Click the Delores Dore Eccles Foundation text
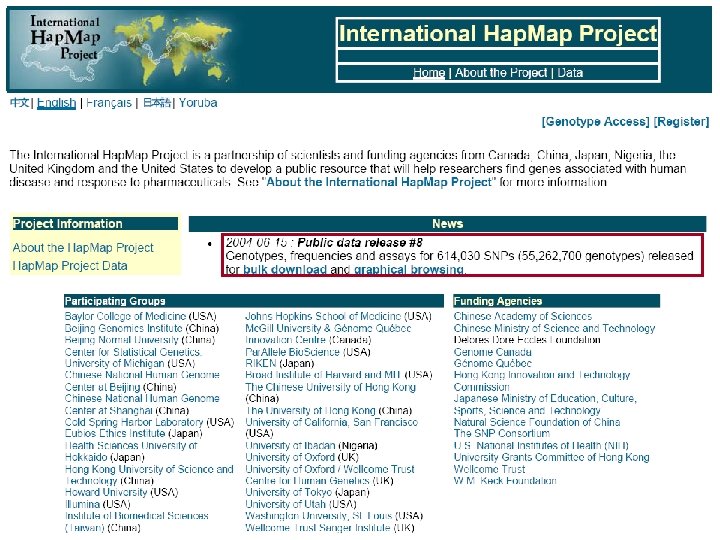This screenshot has width=720, height=540. (527, 340)
